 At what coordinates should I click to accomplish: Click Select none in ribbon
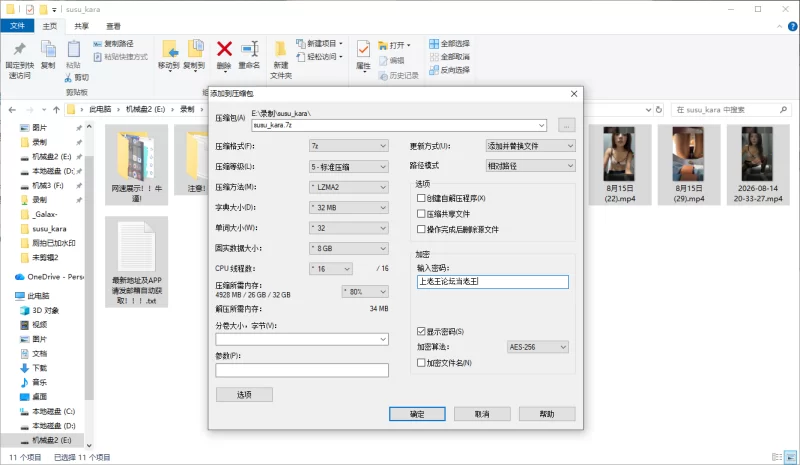pyautogui.click(x=449, y=57)
